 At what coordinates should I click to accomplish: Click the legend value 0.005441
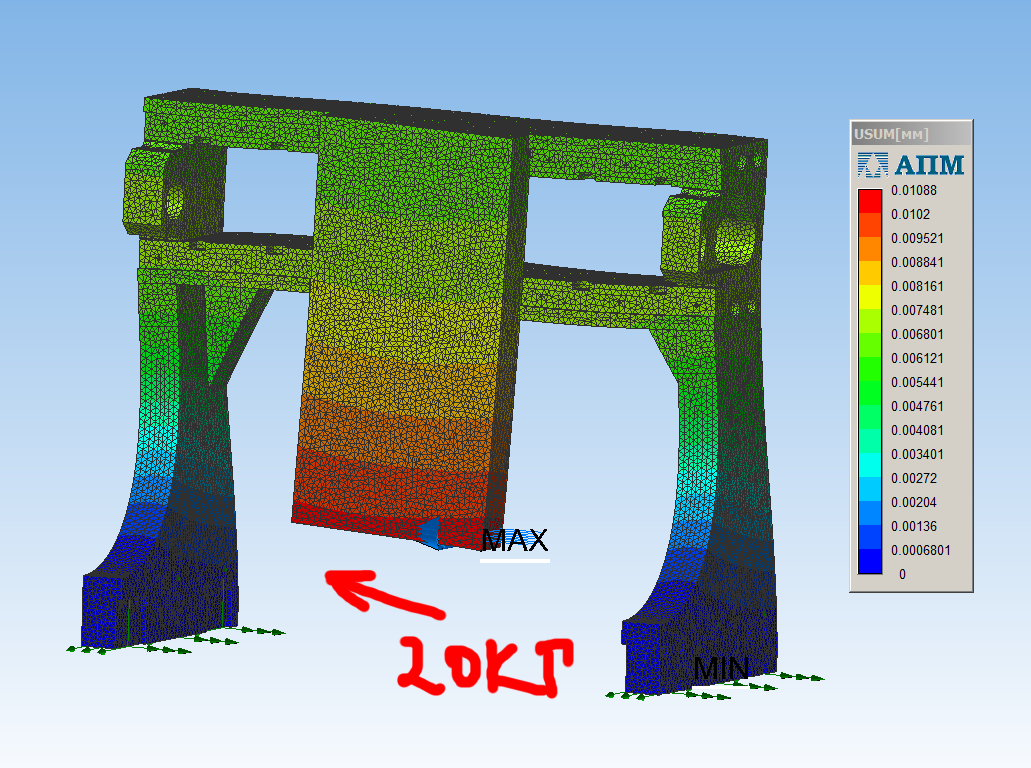pos(917,383)
